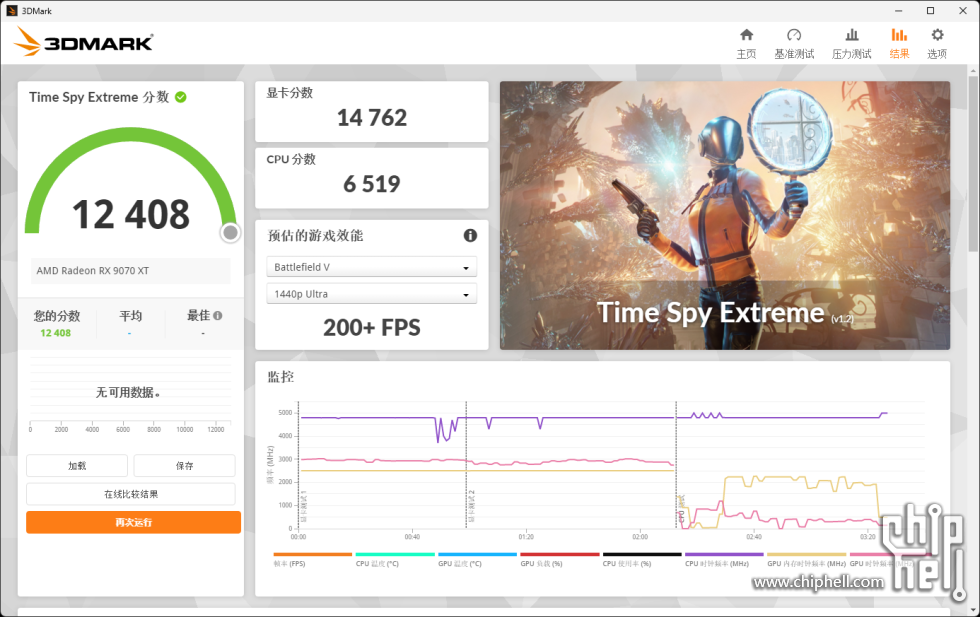Click the AMD Radeon RX 9070 XT label

click(92, 271)
